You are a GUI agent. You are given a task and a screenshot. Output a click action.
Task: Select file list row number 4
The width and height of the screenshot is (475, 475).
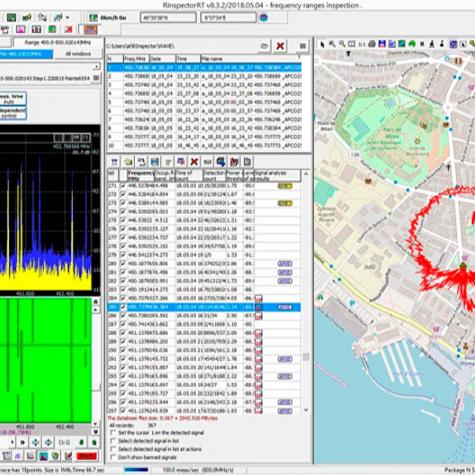[204, 94]
